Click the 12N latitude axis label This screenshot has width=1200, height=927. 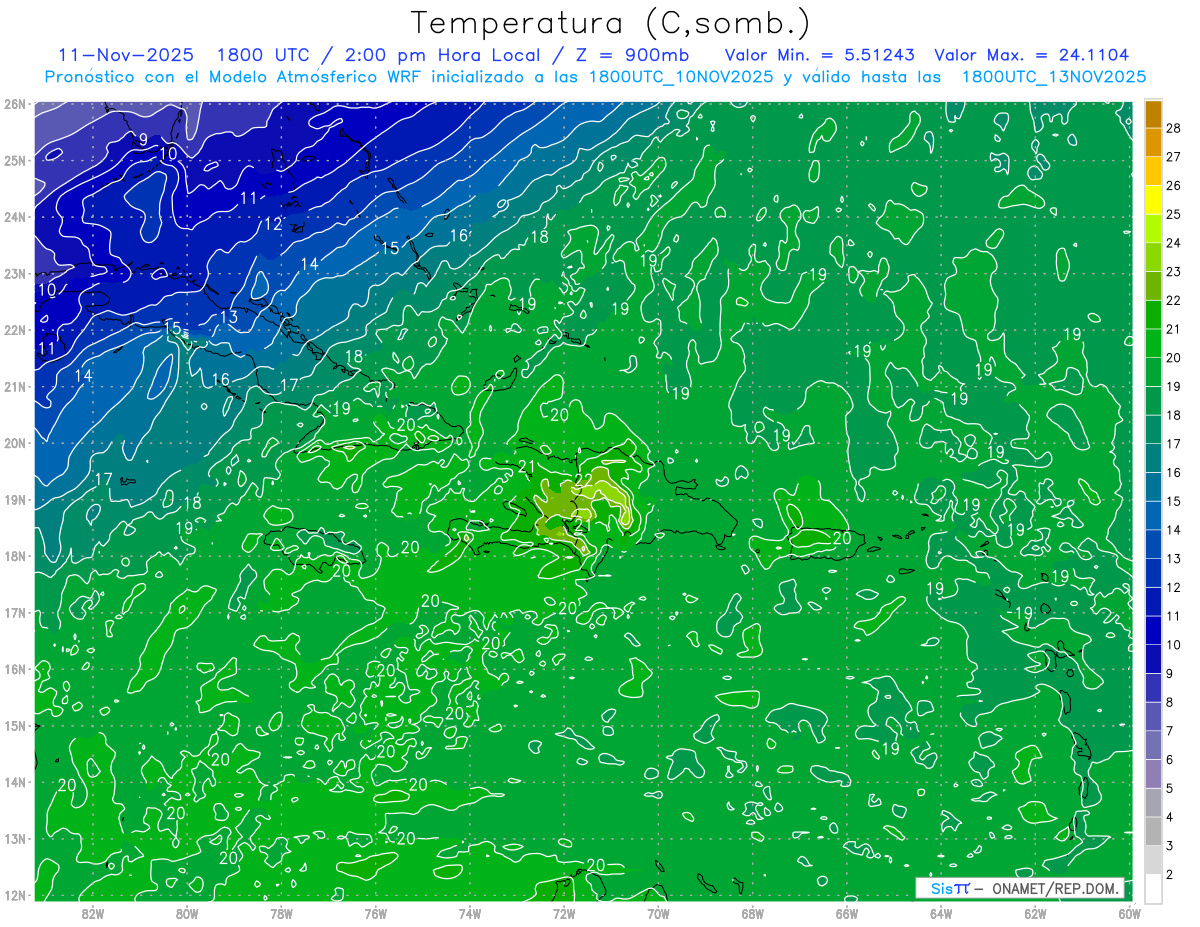point(15,895)
